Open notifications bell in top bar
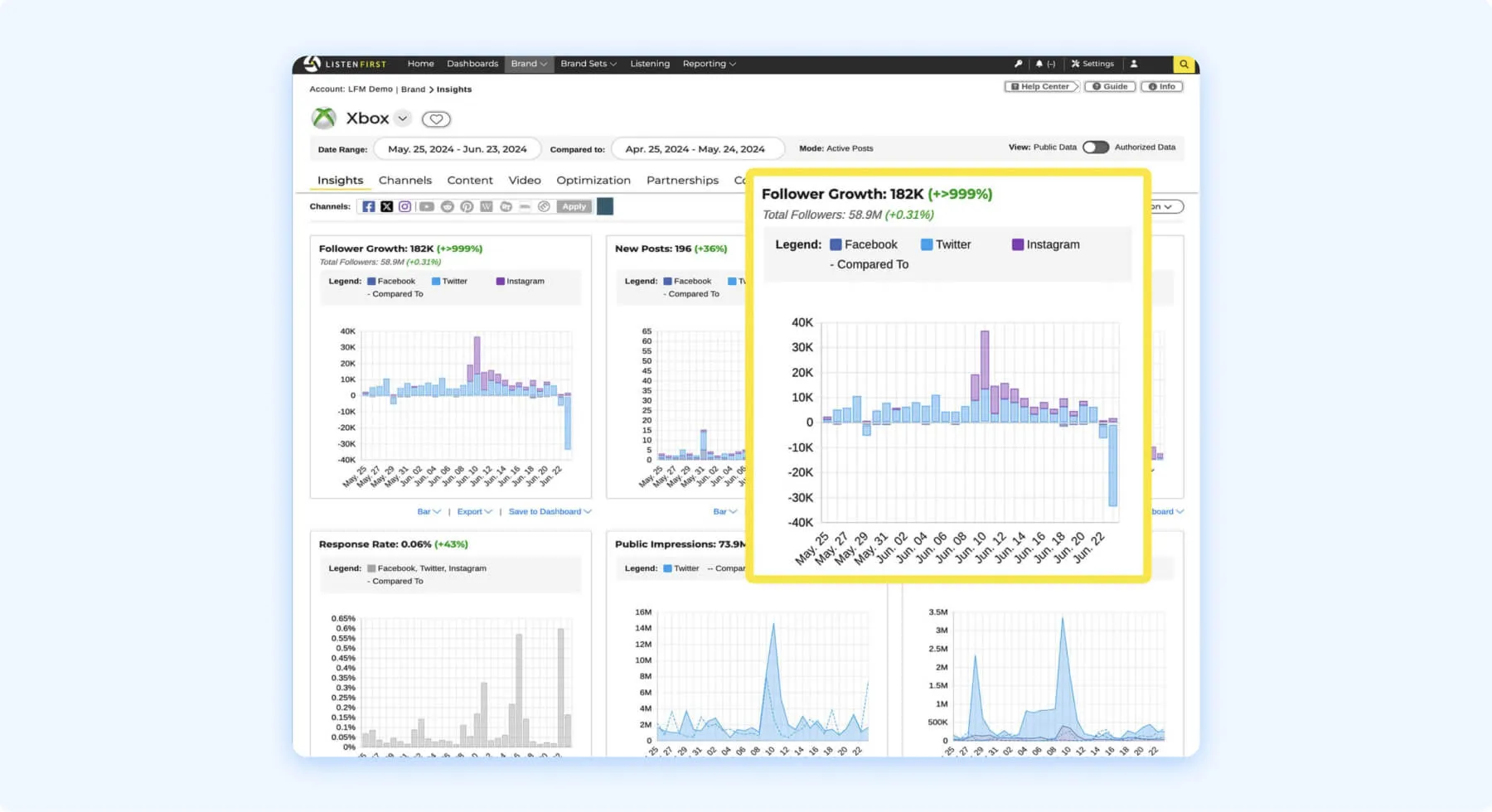 point(1039,64)
